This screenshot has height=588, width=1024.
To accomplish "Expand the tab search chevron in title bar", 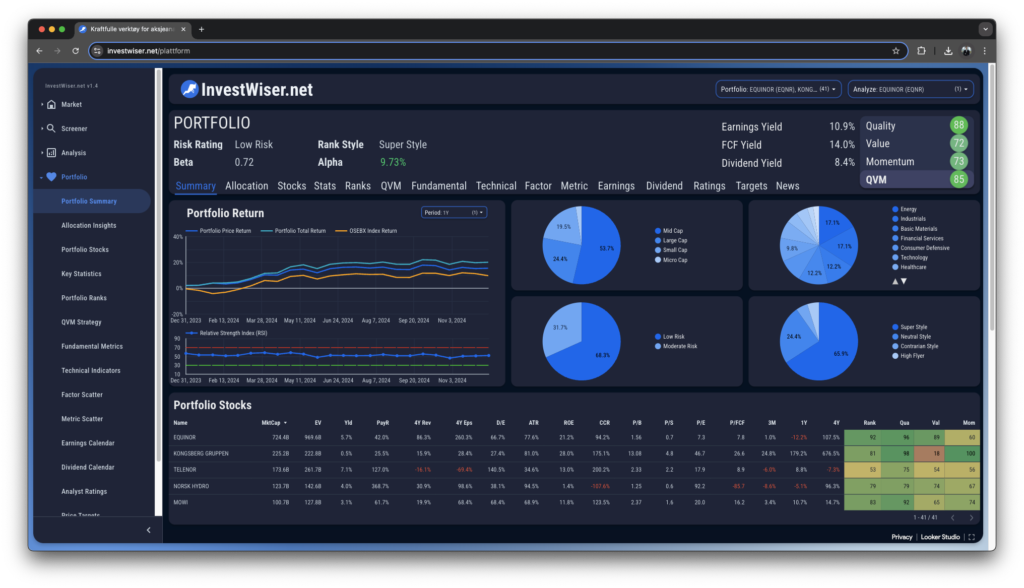I will click(985, 29).
